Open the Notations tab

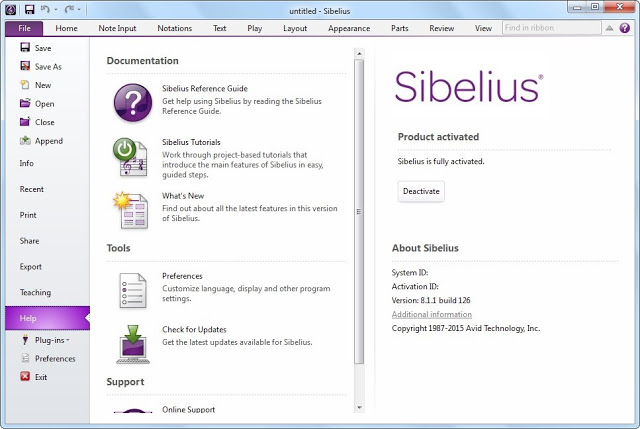(174, 28)
